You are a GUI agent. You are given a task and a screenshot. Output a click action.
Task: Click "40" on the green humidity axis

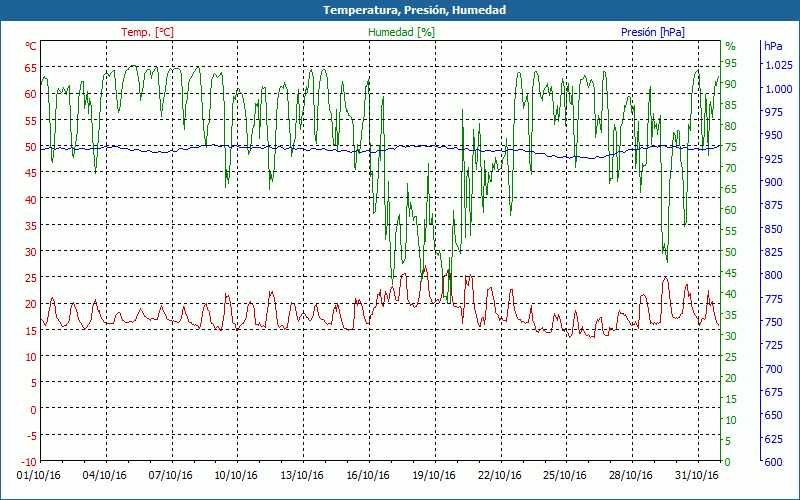tap(731, 294)
